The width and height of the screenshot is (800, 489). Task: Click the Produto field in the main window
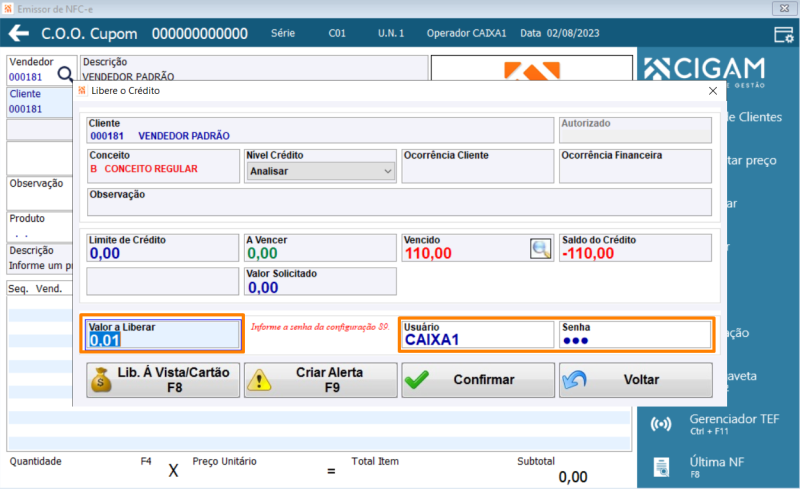click(40, 227)
